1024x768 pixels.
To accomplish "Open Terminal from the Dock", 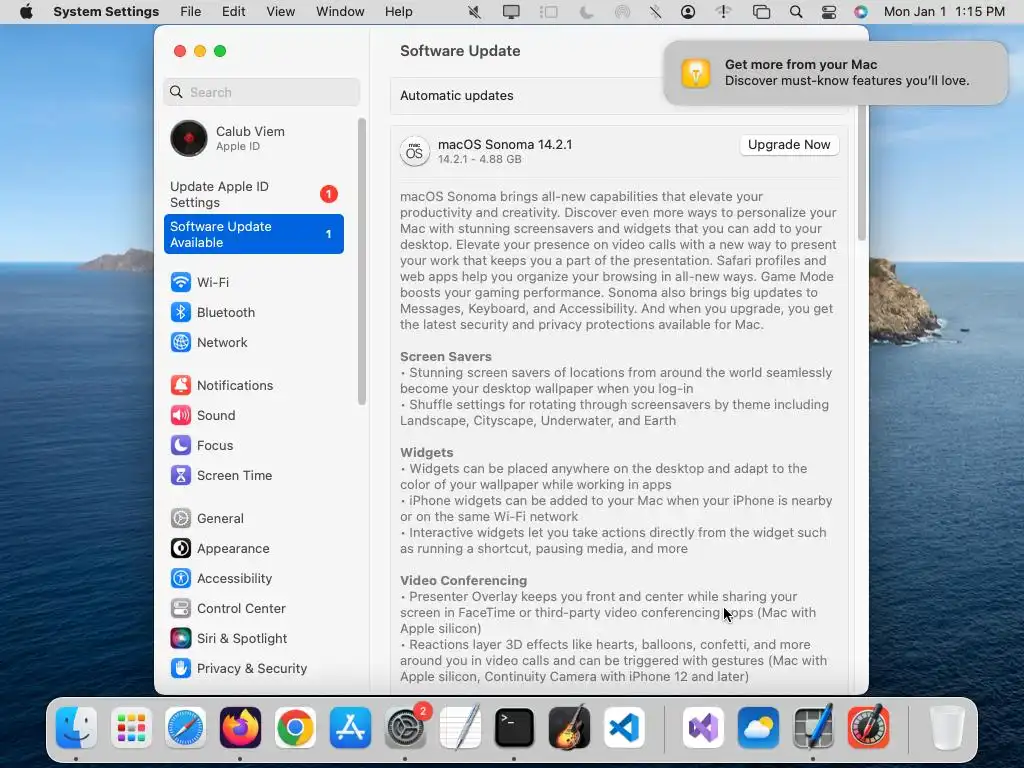I will [515, 728].
